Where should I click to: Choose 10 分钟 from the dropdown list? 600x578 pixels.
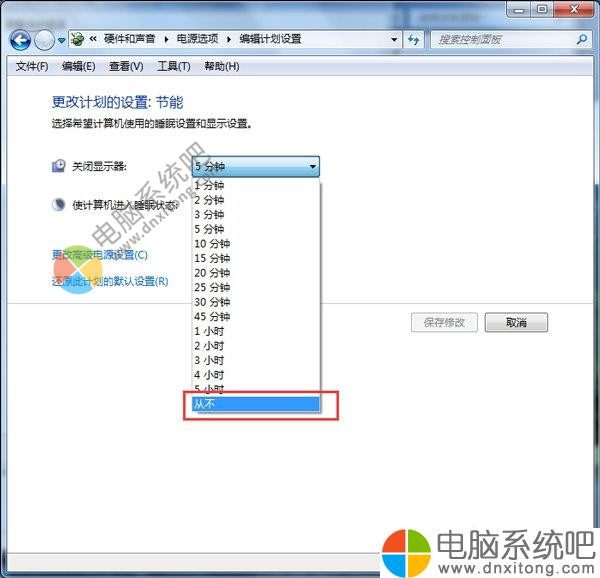212,243
